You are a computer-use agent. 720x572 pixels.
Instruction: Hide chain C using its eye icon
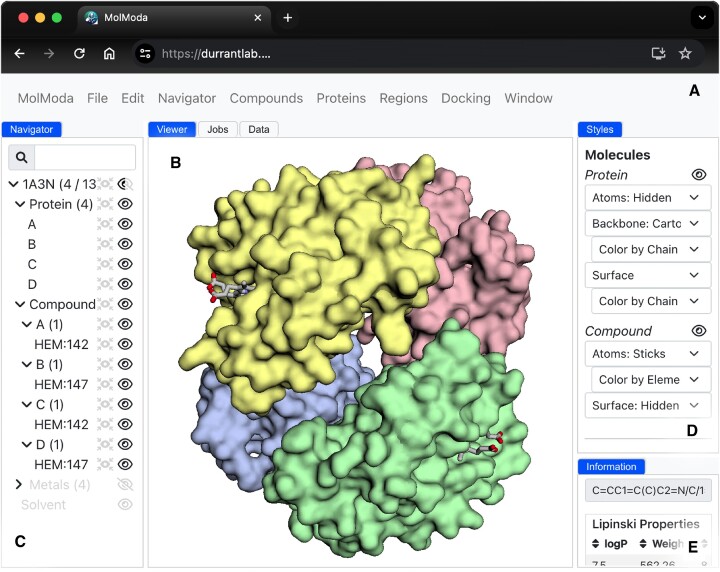(x=125, y=264)
